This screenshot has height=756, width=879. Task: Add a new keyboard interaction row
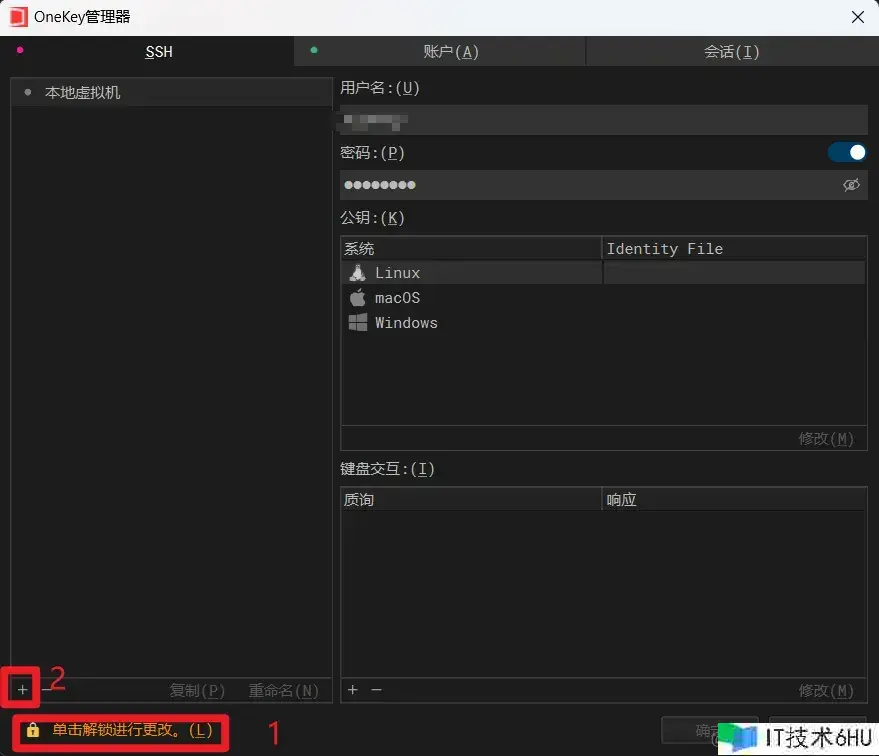[352, 690]
